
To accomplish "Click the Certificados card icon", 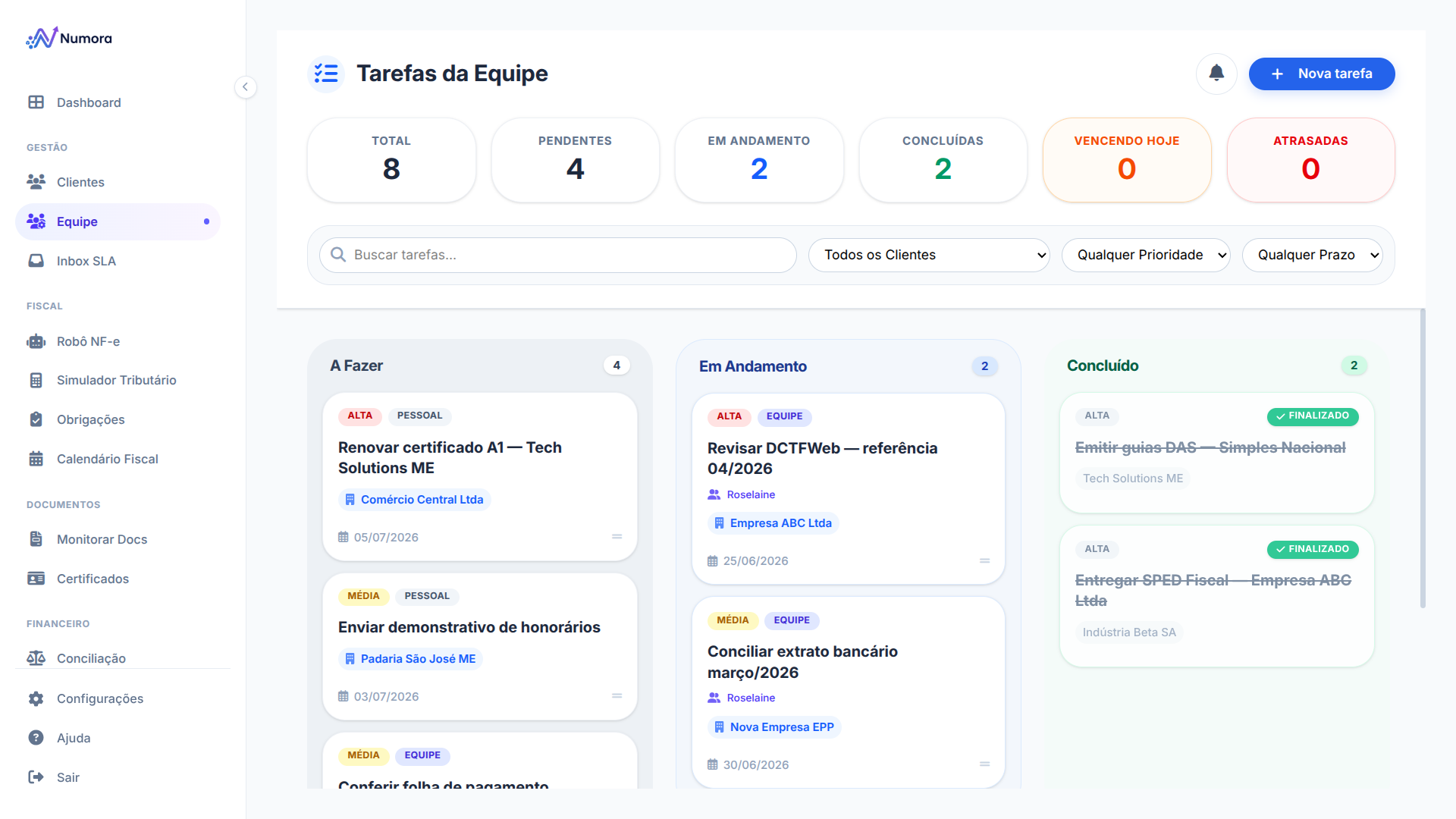I will point(36,579).
